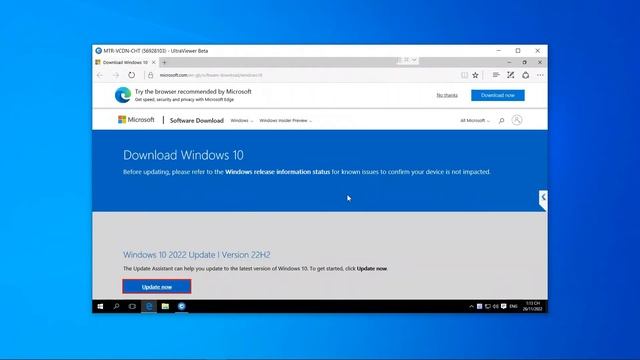Click the browser forward arrow
The image size is (640, 360).
[116, 75]
